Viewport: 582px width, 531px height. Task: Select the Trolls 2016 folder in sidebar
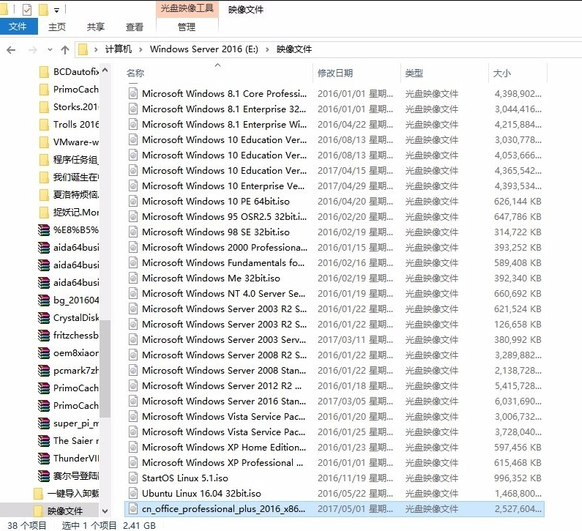click(x=69, y=124)
